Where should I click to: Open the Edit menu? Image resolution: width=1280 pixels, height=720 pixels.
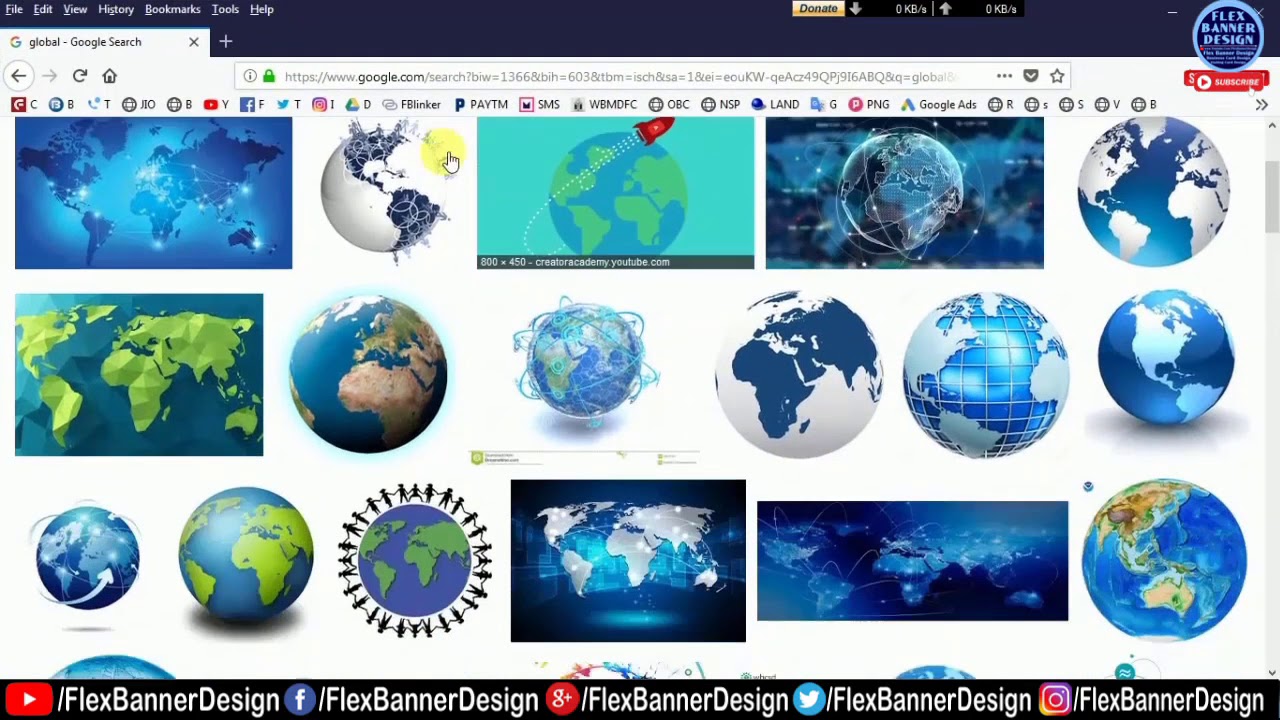pyautogui.click(x=43, y=9)
